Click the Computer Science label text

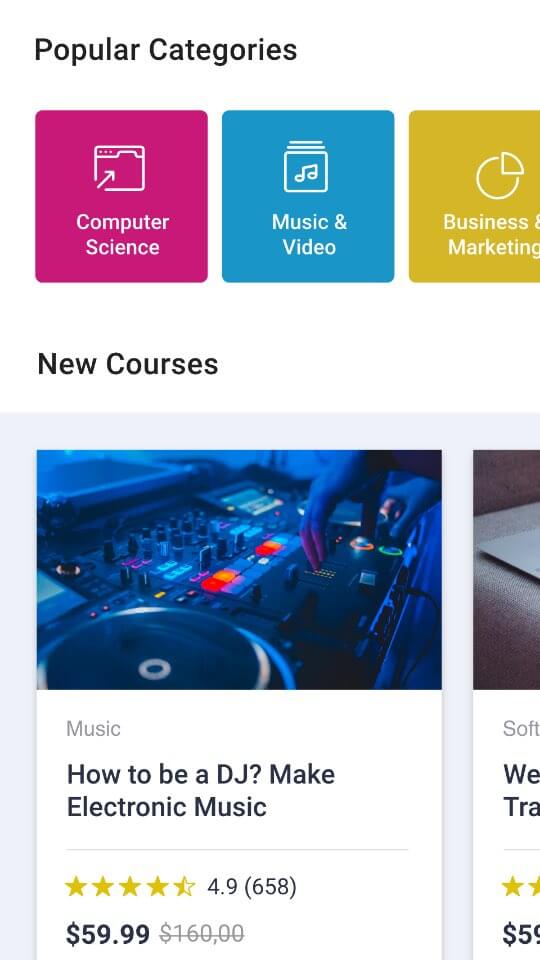click(122, 234)
